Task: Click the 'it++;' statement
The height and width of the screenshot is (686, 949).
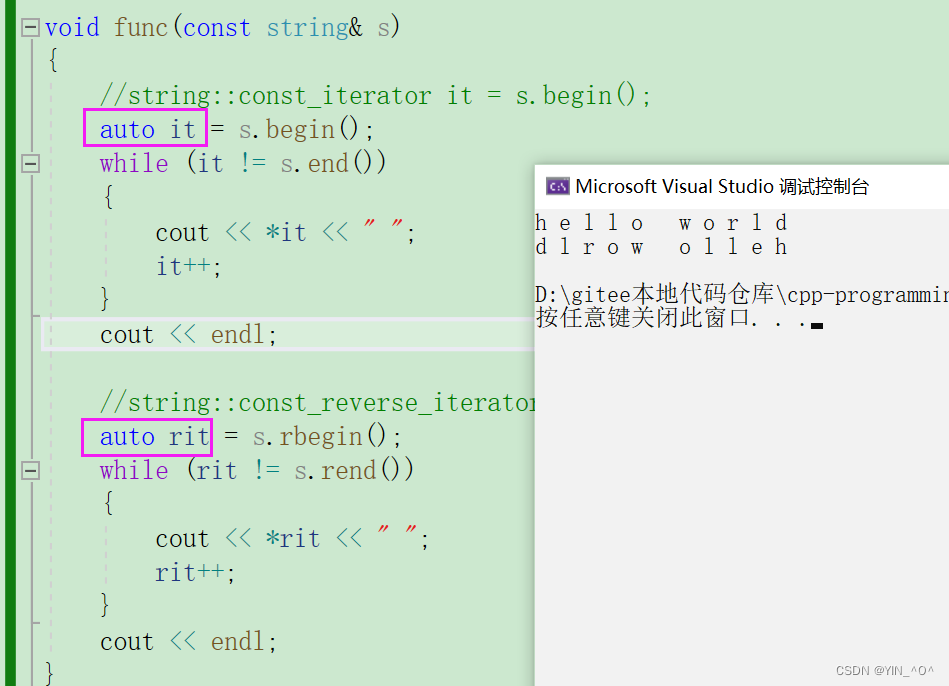Action: point(189,266)
